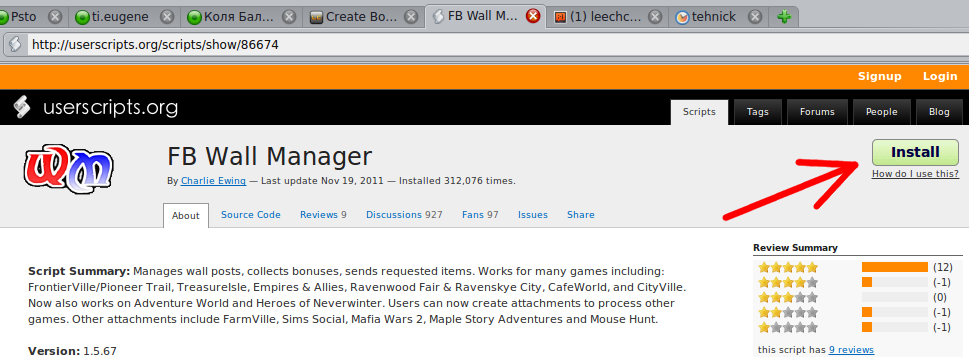Close the Psto tab
Screen dimensions: 969x361
(x=55, y=17)
